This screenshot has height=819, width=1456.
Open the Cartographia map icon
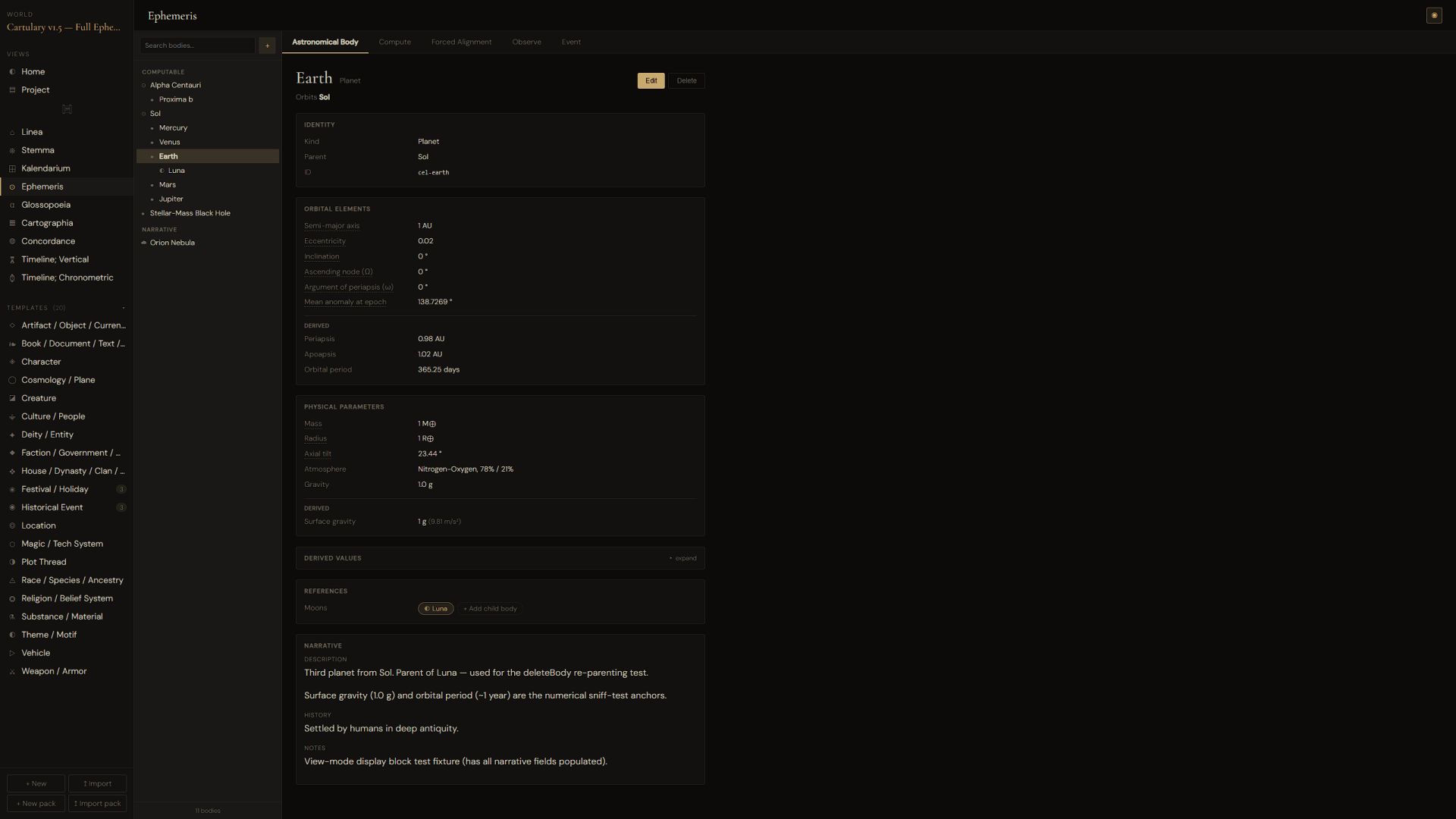tap(12, 224)
